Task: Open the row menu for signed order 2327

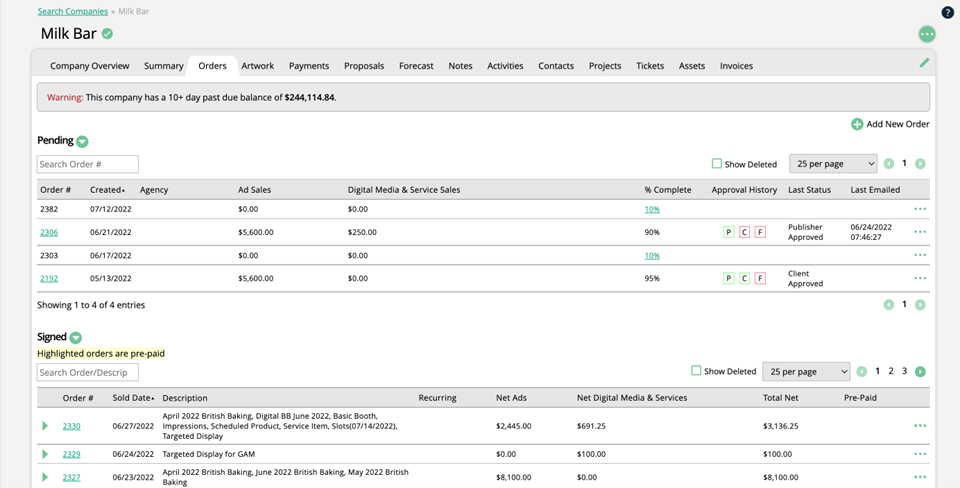Action: pyautogui.click(x=920, y=477)
